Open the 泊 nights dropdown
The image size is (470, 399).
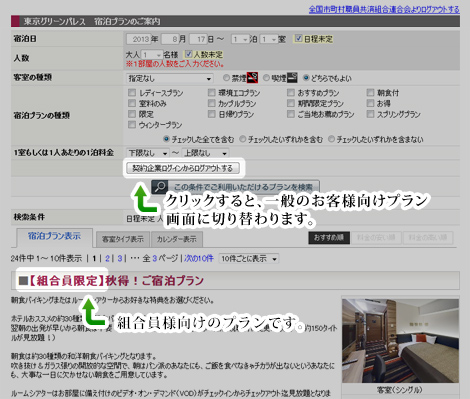[x=240, y=39]
